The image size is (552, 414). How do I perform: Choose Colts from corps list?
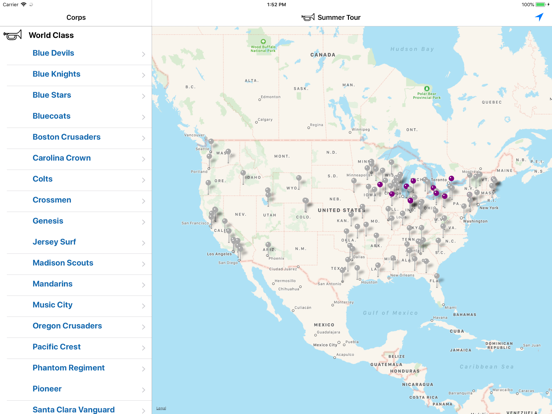(76, 180)
